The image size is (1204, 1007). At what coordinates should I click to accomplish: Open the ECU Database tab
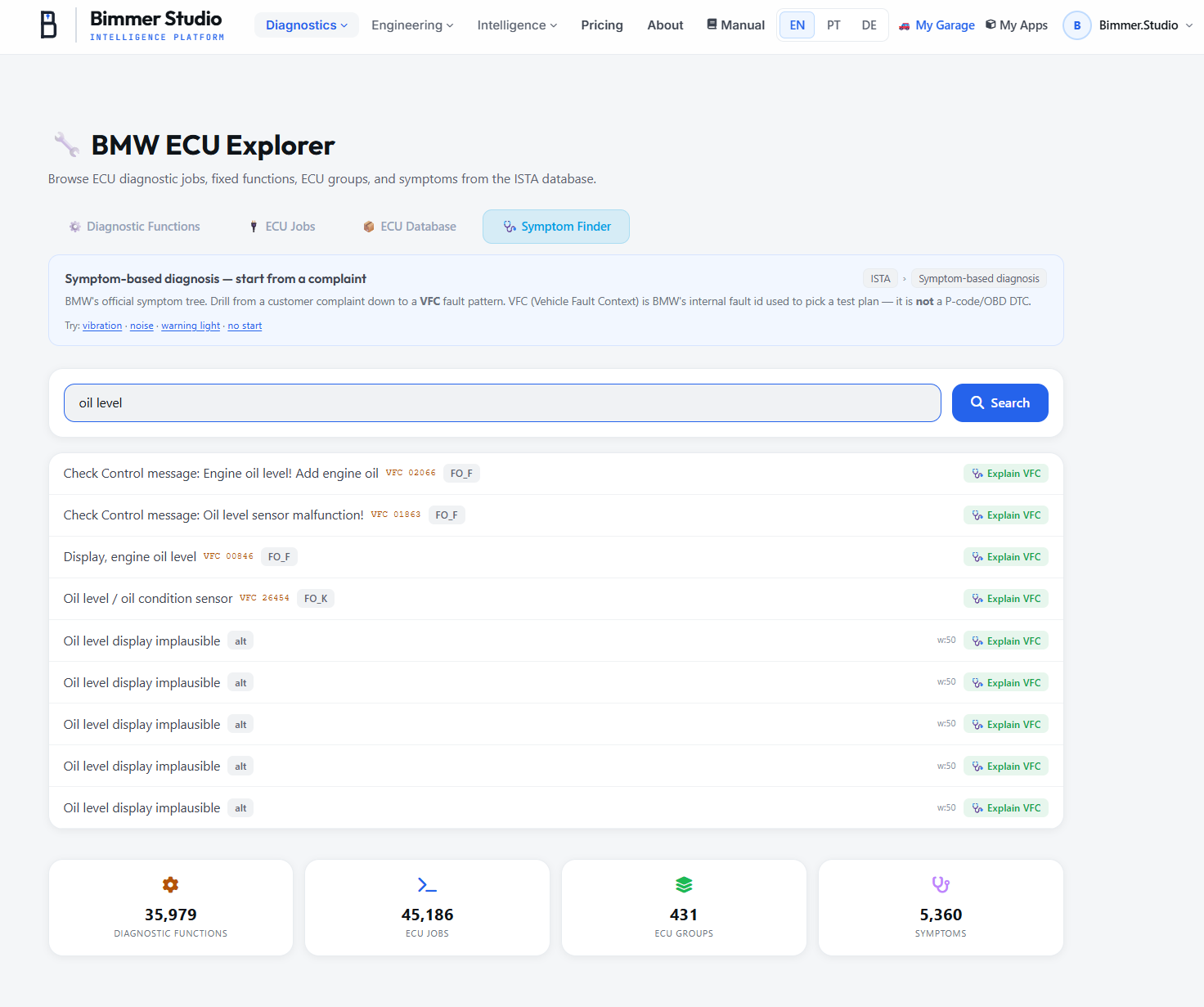click(x=410, y=227)
